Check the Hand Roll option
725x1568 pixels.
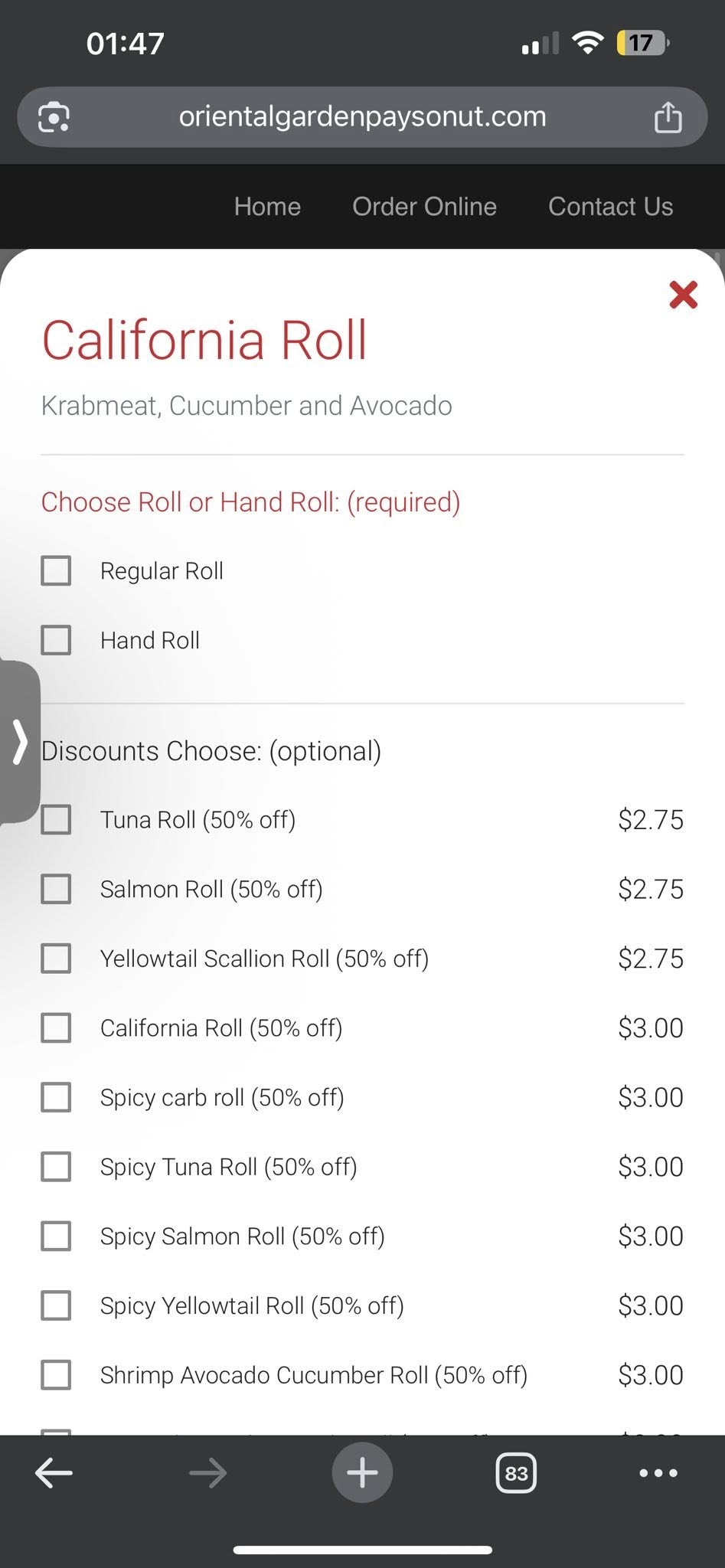[x=56, y=640]
